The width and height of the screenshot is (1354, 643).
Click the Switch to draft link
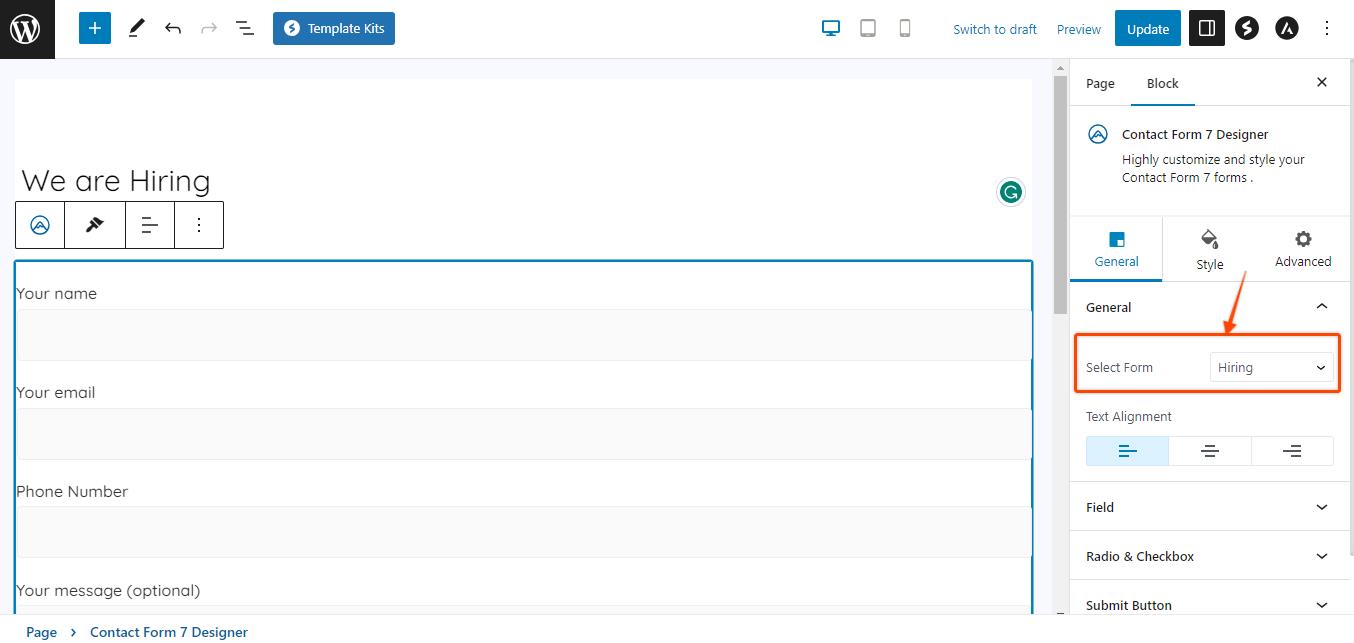pos(994,29)
